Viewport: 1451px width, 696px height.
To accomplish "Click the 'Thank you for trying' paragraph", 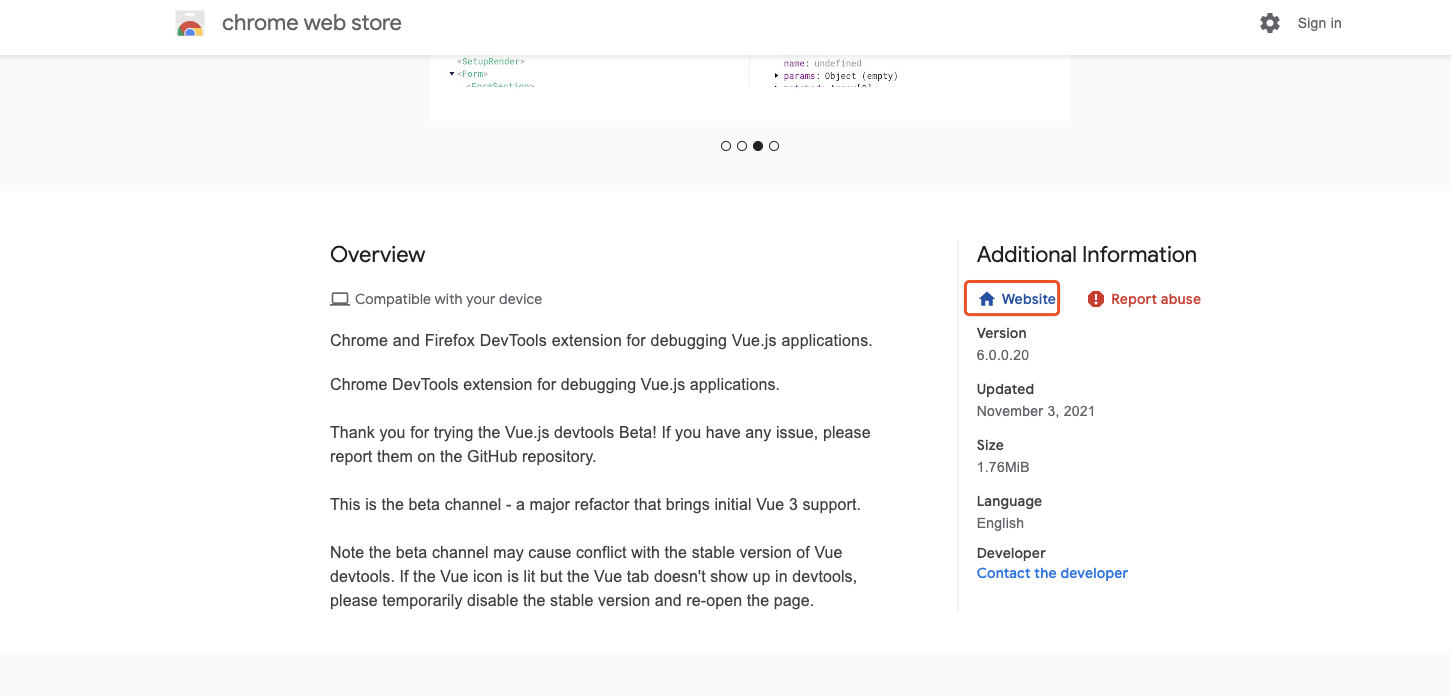I will click(x=600, y=444).
